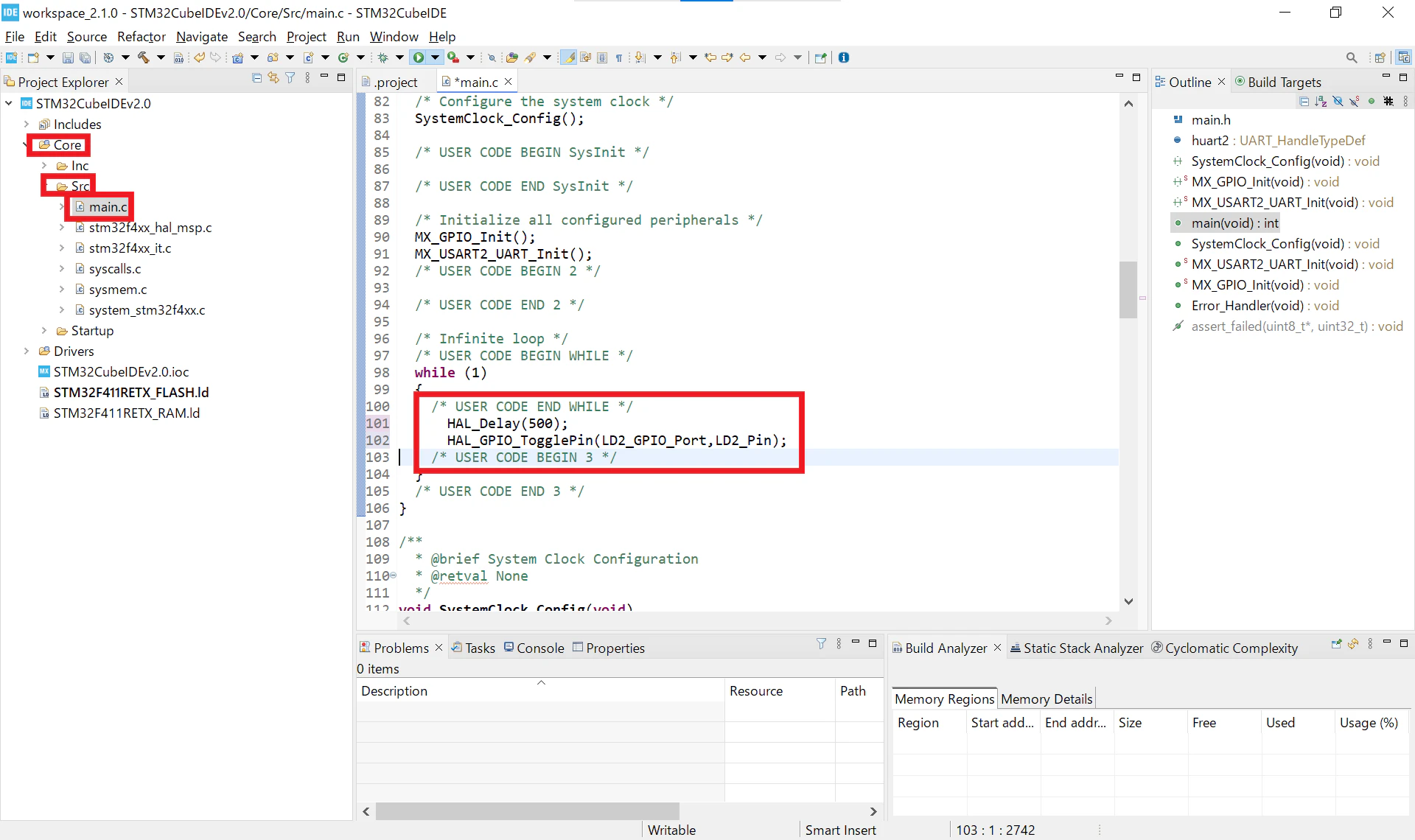Toggle Hide Fields in Outline toolbar

tap(1338, 101)
